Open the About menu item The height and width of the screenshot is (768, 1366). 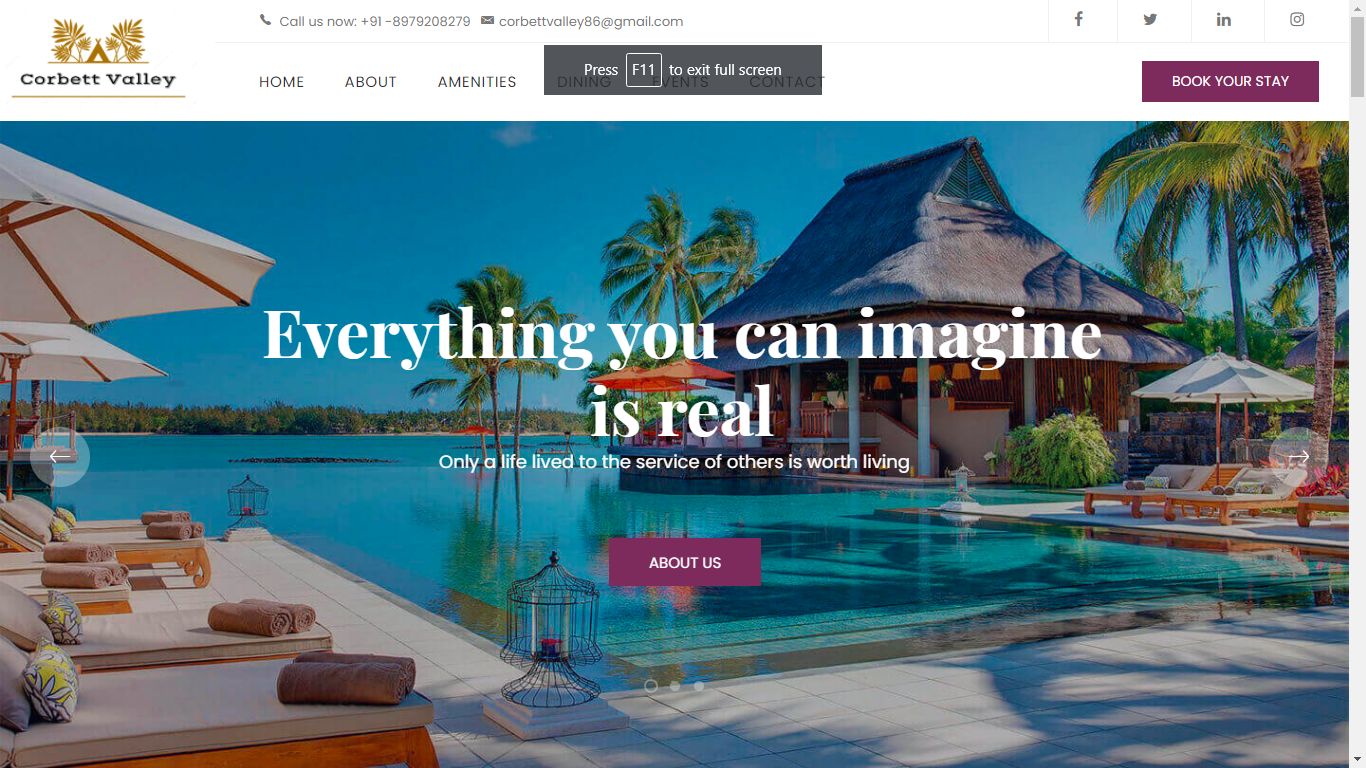pos(371,82)
